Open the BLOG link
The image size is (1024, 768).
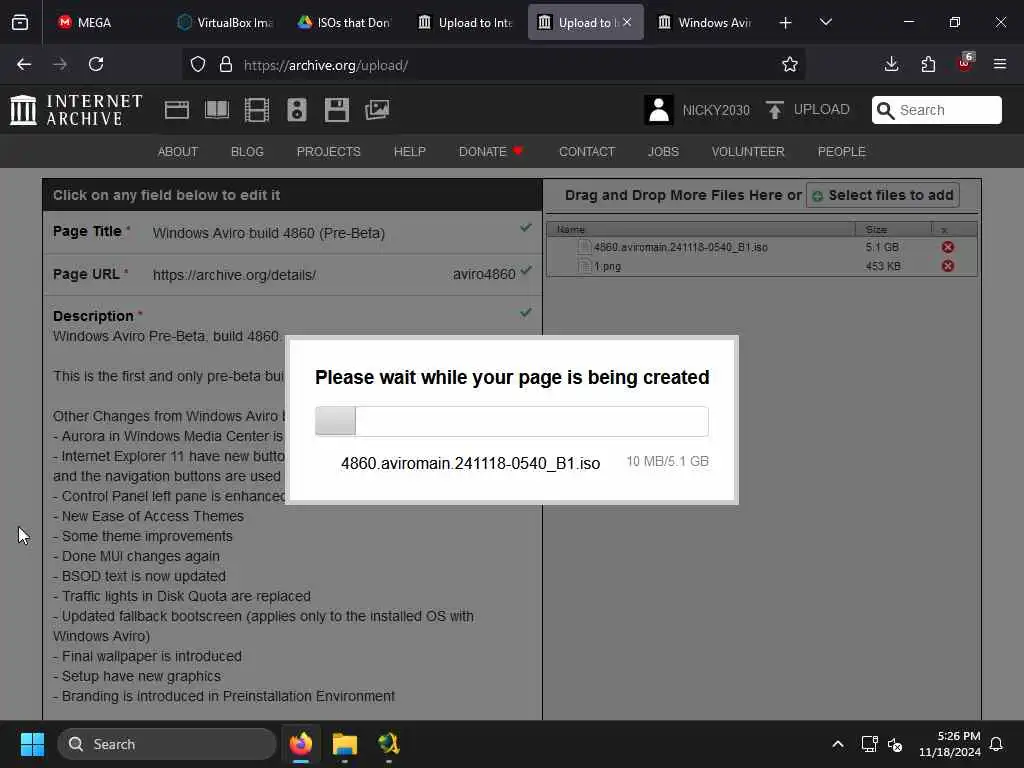(x=247, y=152)
